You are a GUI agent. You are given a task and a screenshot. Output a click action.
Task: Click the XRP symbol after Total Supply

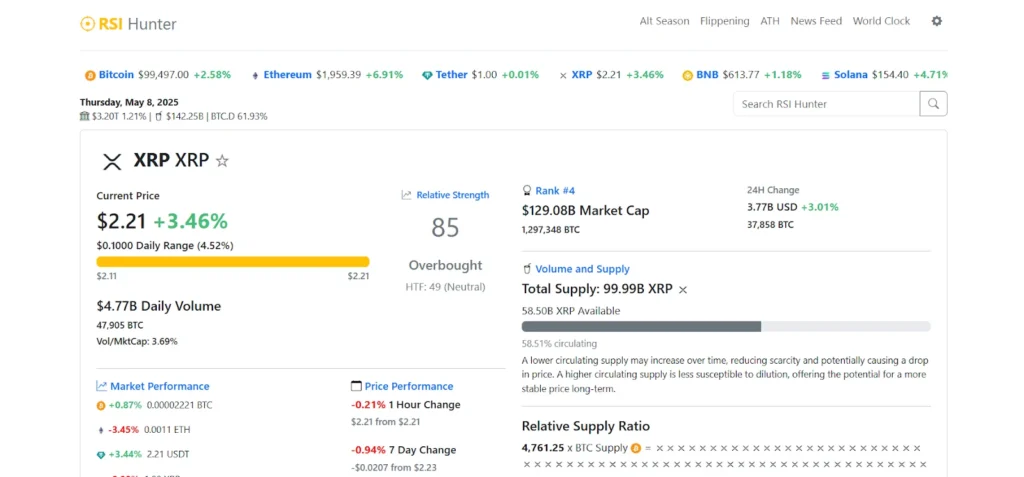tap(683, 289)
